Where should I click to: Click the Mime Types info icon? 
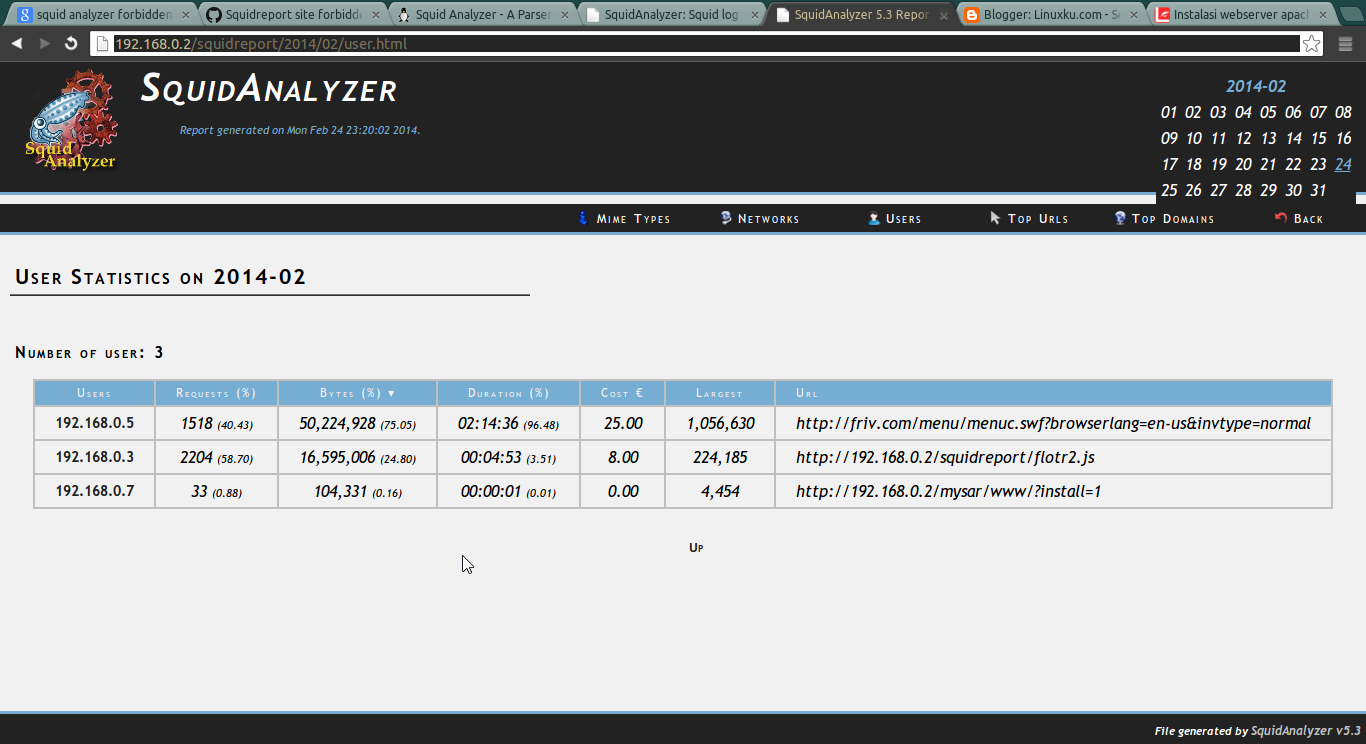tap(583, 218)
